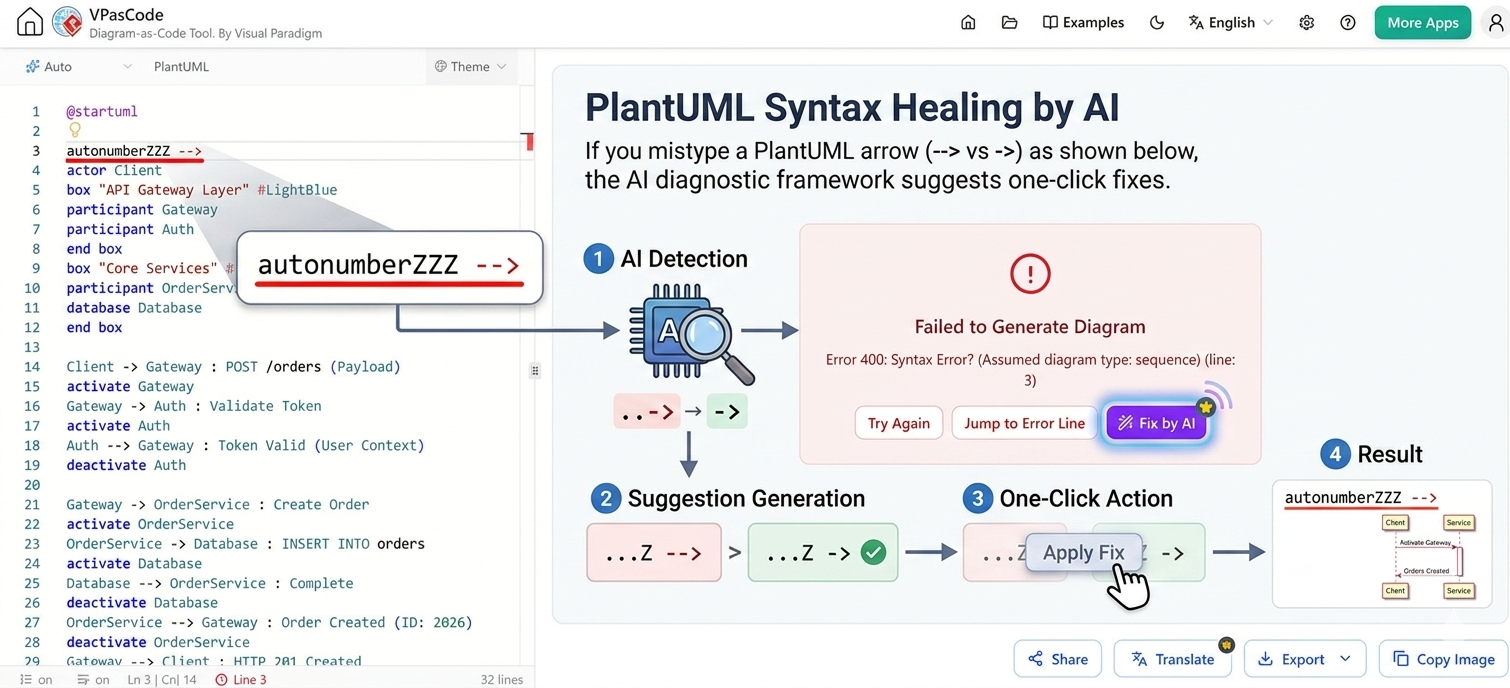Expand the Export dropdown arrow
The width and height of the screenshot is (1510, 688).
point(1346,659)
